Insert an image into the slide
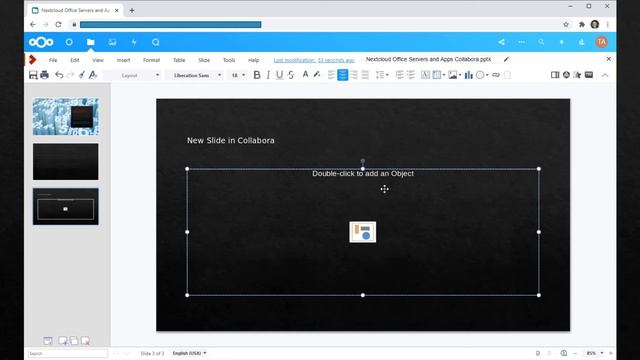Viewport: 640px width, 360px height. point(452,75)
